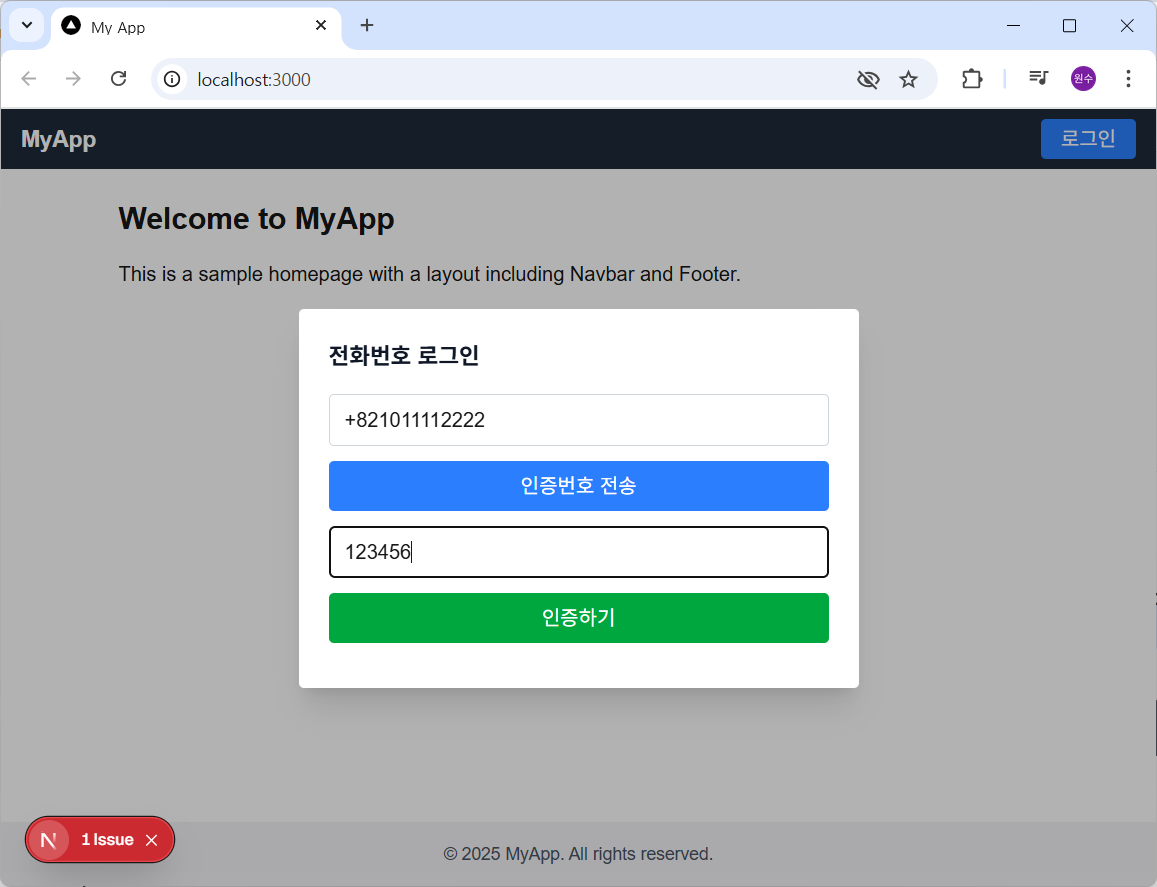Open the extensions puzzle icon

[x=972, y=79]
